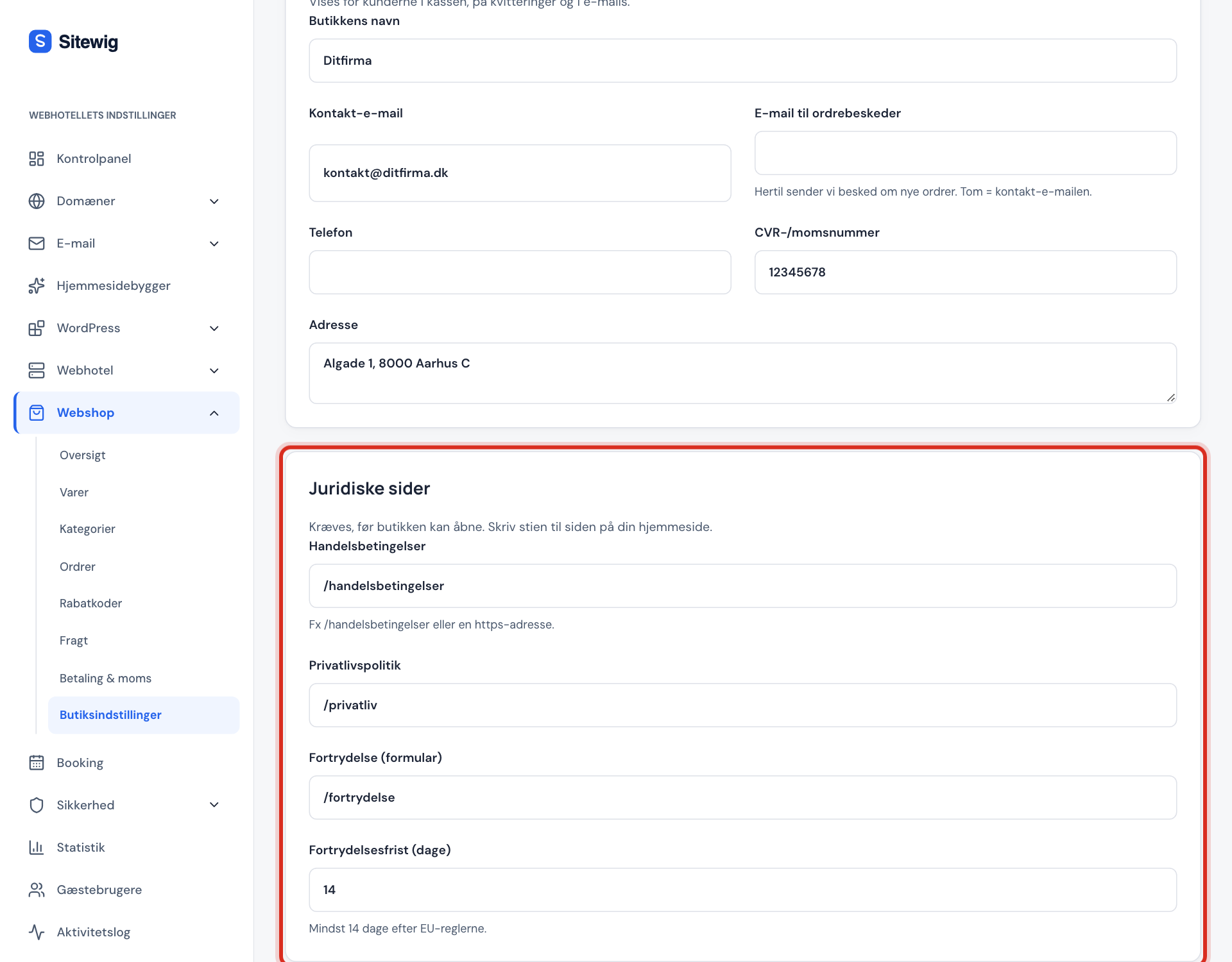Open Kontrolpanel dashboard icon
Image resolution: width=1232 pixels, height=962 pixels.
(37, 158)
